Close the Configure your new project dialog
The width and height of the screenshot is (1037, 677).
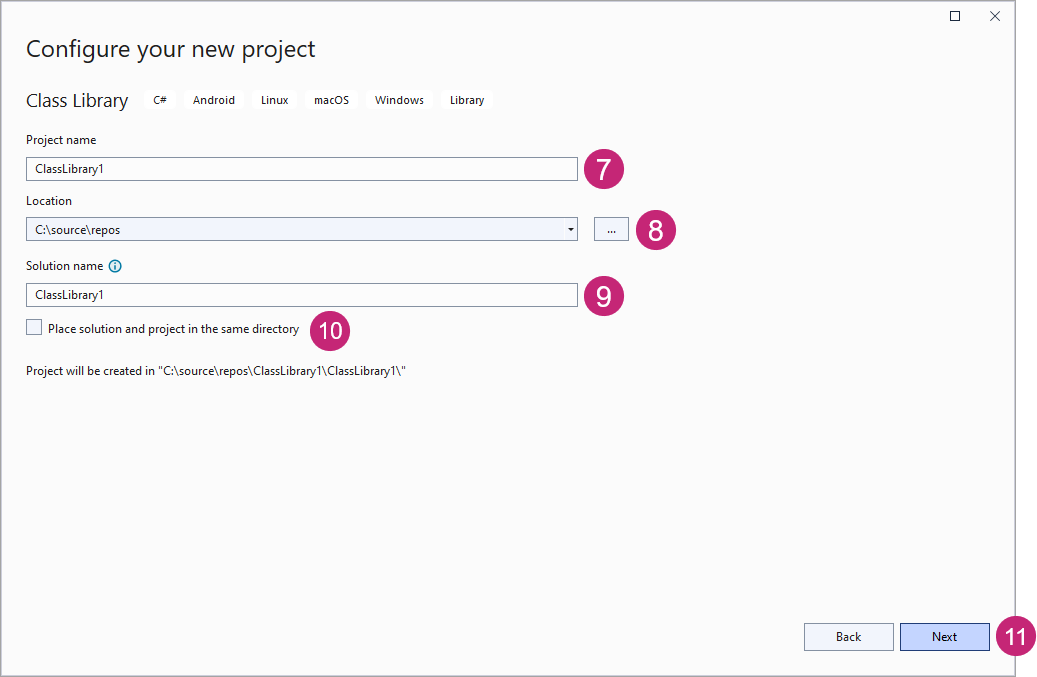pyautogui.click(x=995, y=16)
